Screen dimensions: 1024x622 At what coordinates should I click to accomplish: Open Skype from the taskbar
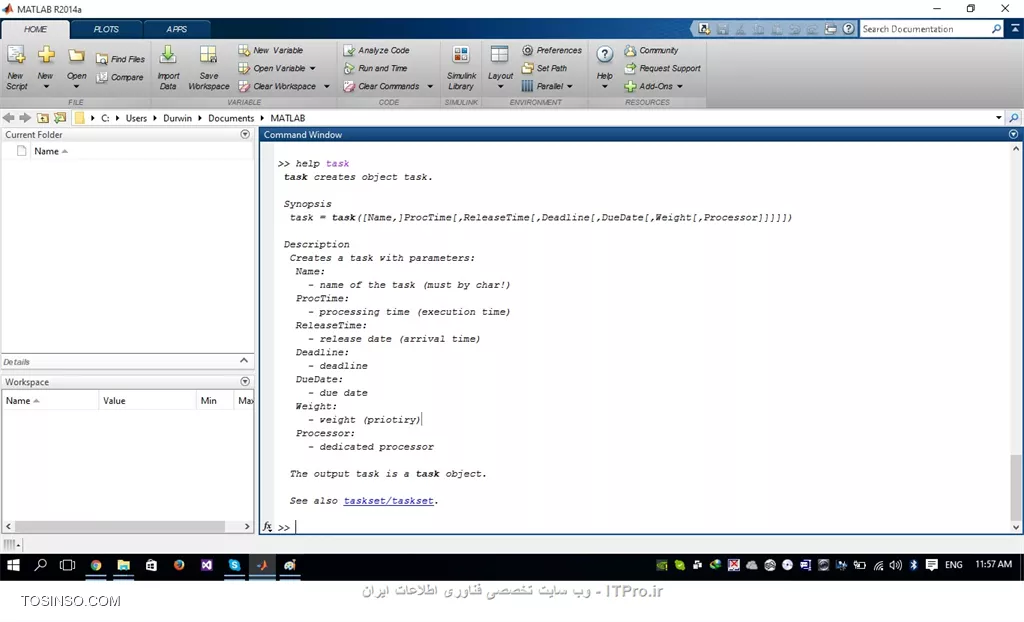(234, 565)
